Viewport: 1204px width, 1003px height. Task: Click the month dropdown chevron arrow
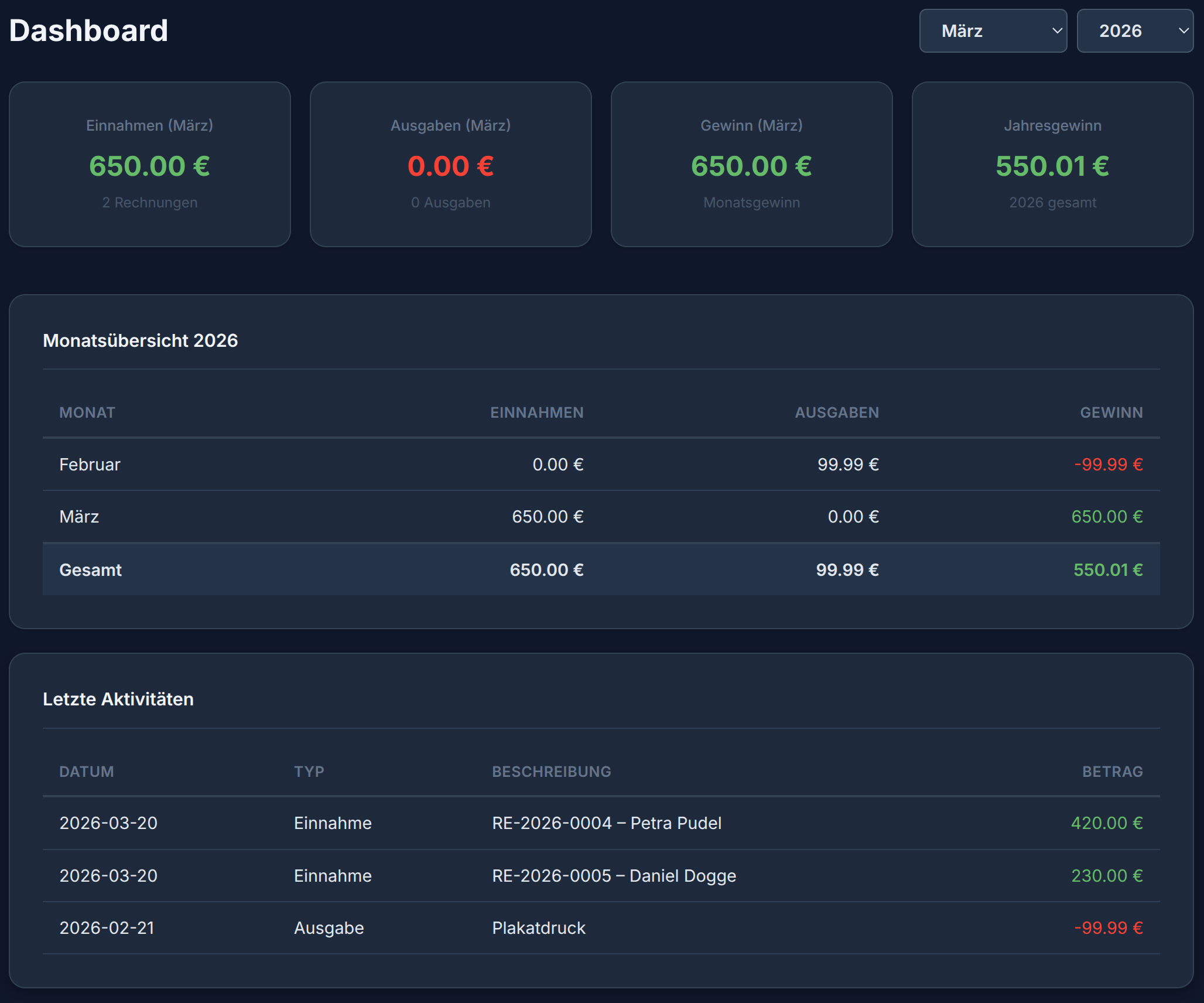click(x=1057, y=31)
